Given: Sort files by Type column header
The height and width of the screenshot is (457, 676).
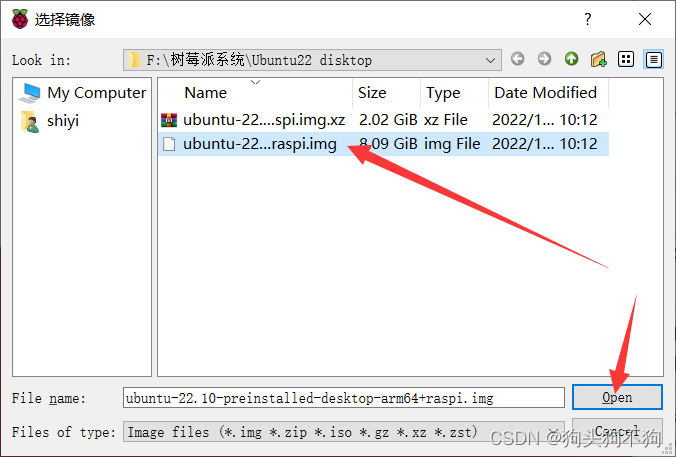Looking at the screenshot, I should pyautogui.click(x=454, y=93).
